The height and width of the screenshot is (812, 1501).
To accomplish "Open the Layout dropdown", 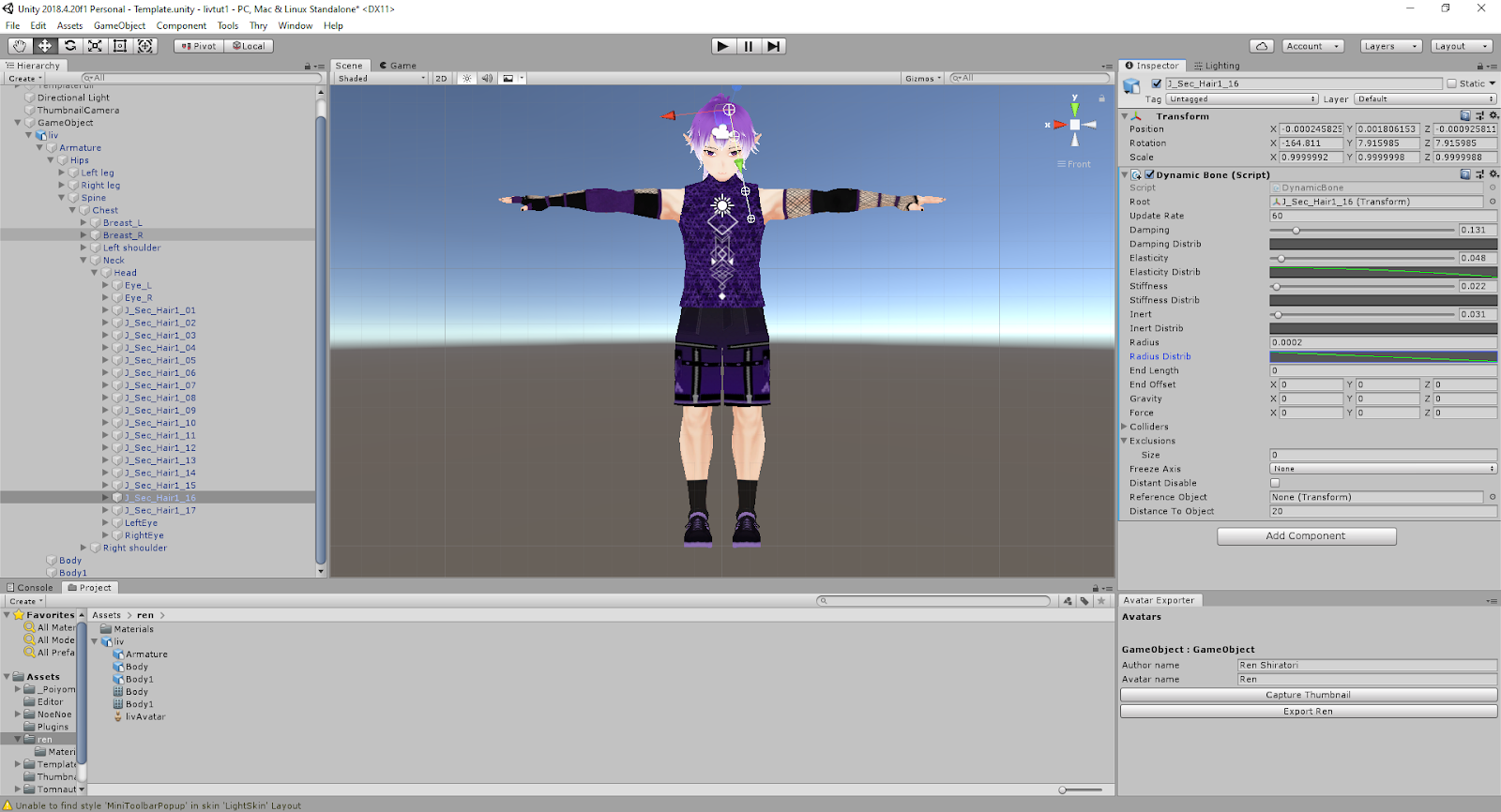I will tap(1462, 46).
